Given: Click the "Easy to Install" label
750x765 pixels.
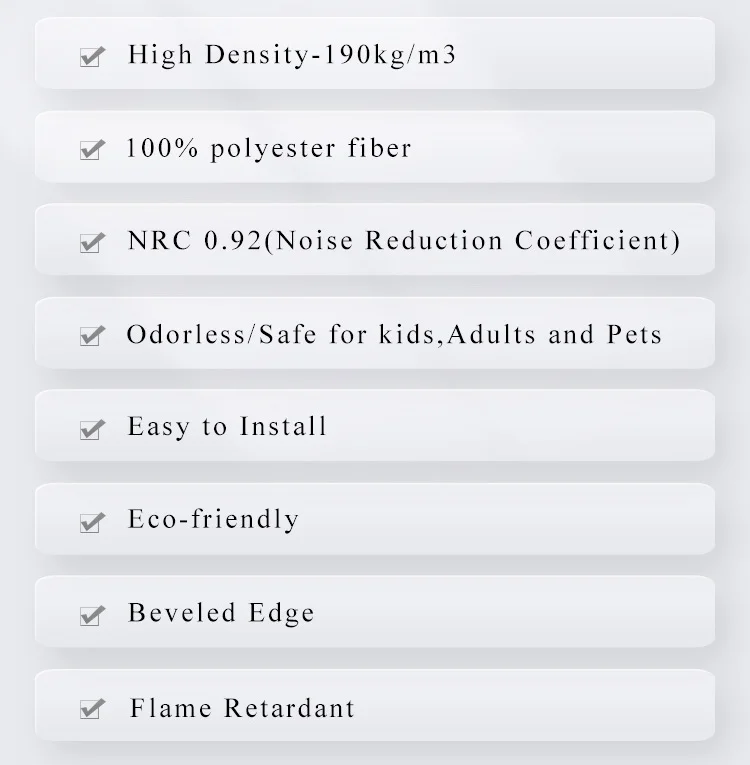Looking at the screenshot, I should point(227,427).
